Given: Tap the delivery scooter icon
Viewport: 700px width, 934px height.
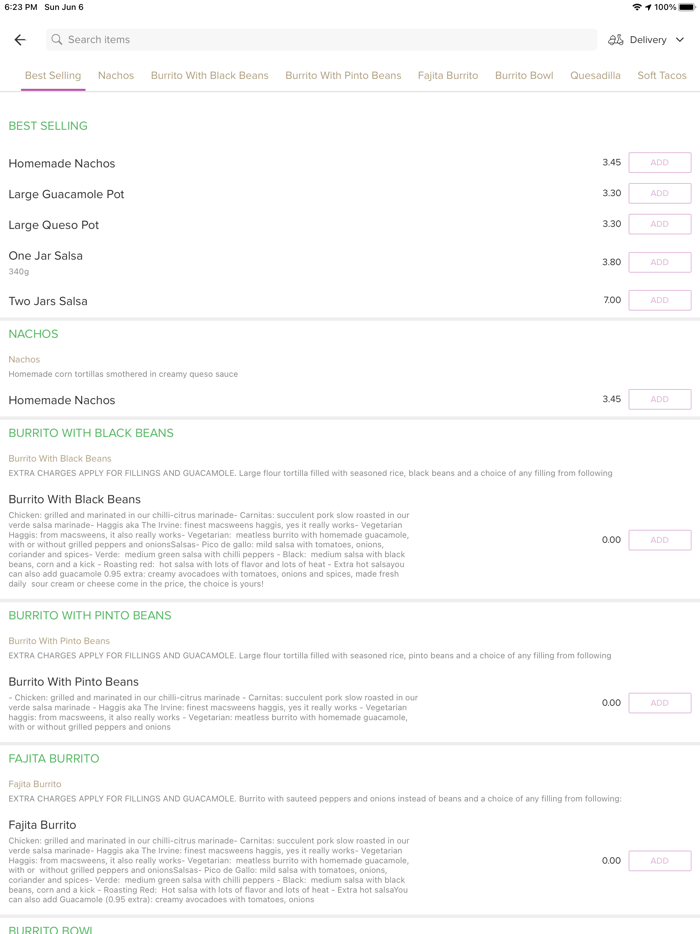Looking at the screenshot, I should pyautogui.click(x=616, y=40).
